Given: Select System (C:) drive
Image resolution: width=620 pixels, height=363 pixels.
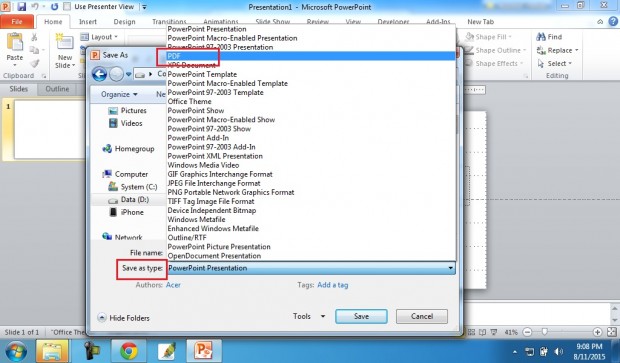Looking at the screenshot, I should (x=132, y=187).
